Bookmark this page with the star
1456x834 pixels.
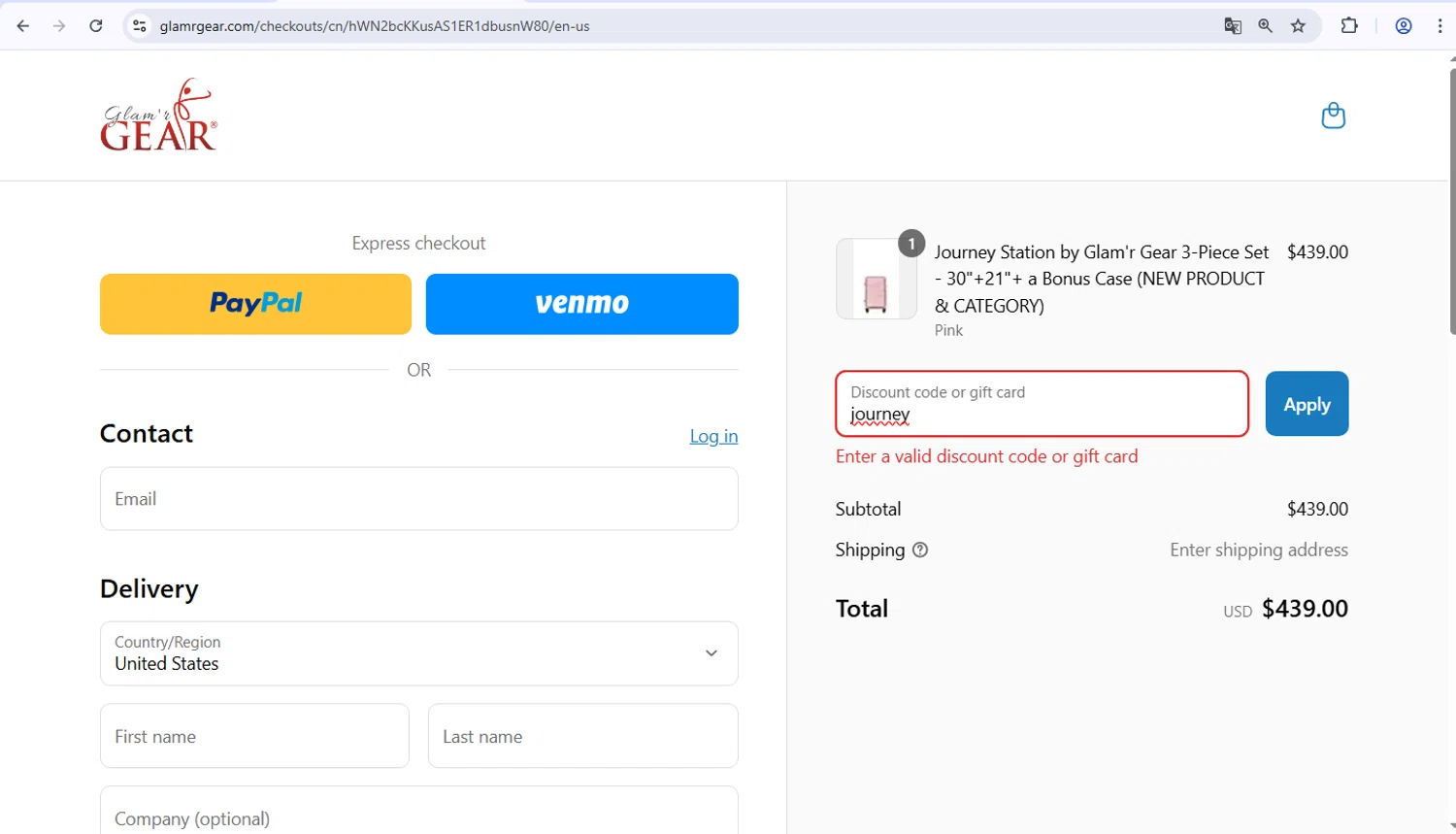click(x=1298, y=26)
